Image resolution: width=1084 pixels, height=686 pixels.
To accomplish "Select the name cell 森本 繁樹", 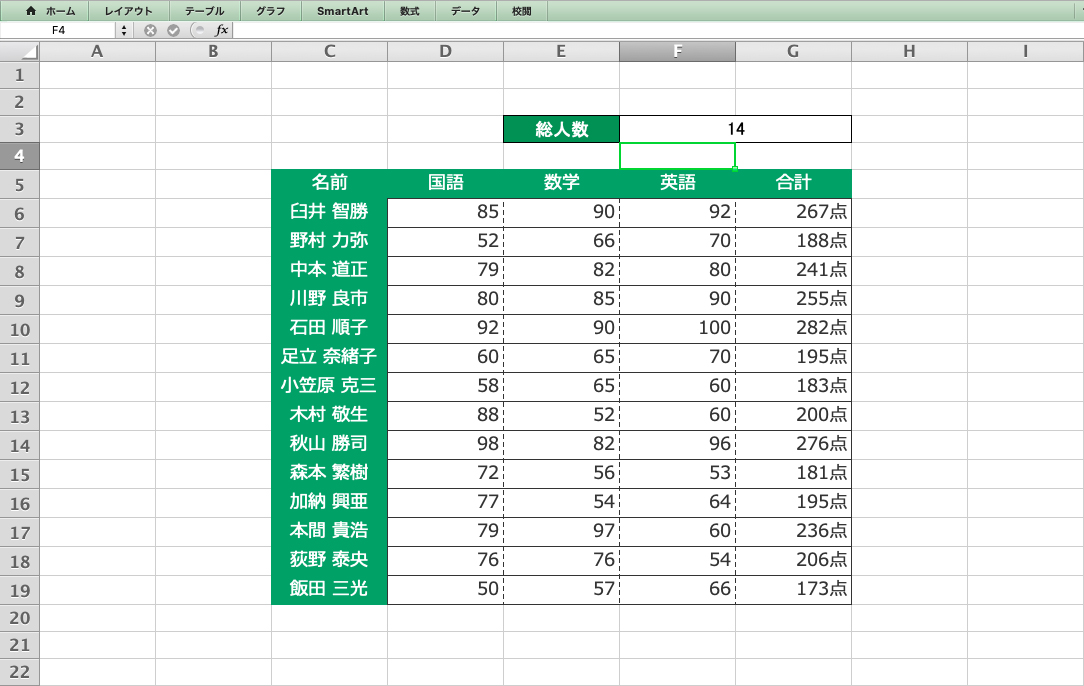I will (x=330, y=474).
